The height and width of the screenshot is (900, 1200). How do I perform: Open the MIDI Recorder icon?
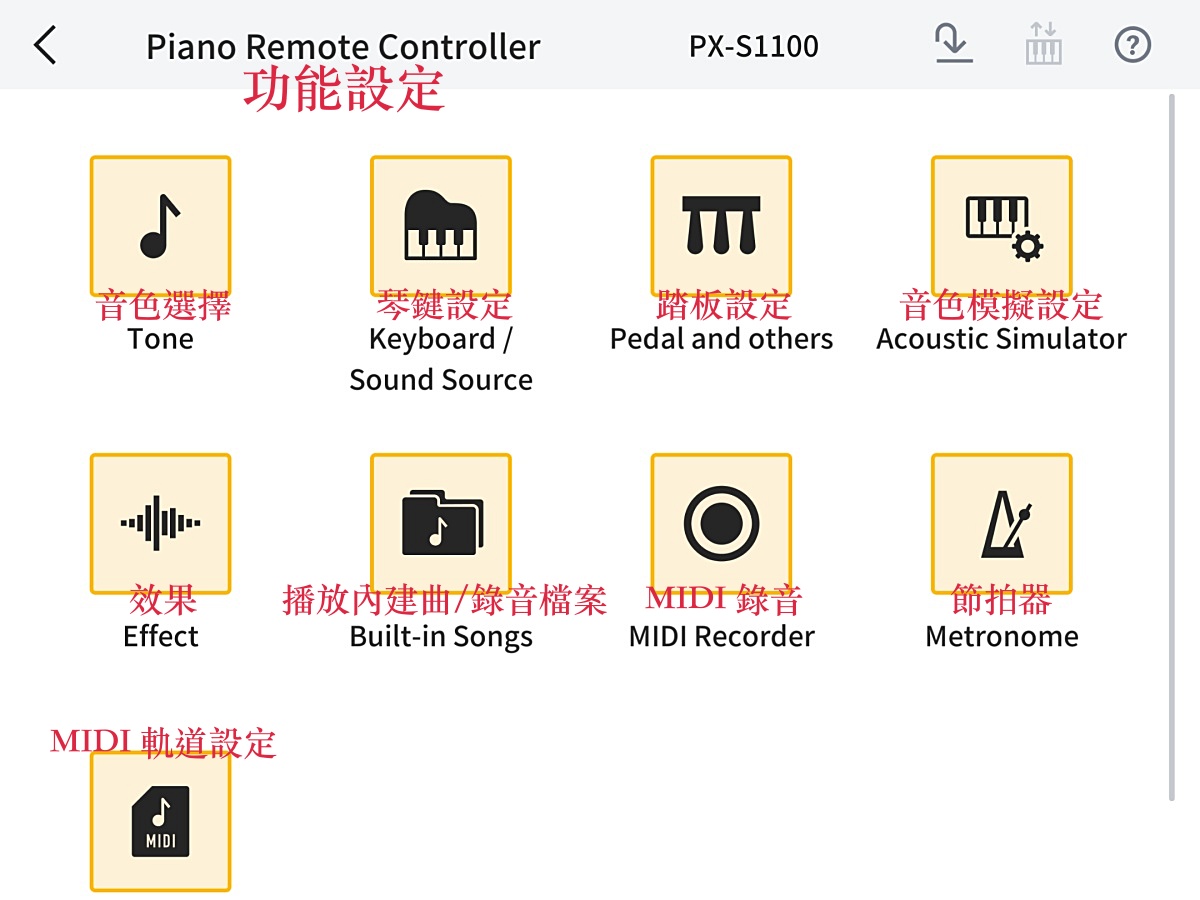coord(721,523)
